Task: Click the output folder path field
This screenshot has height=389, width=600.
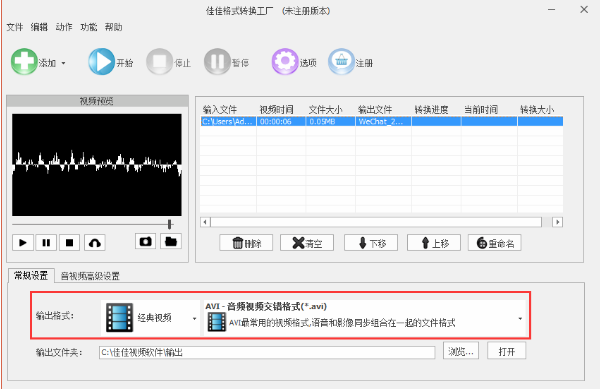Action: [267, 352]
